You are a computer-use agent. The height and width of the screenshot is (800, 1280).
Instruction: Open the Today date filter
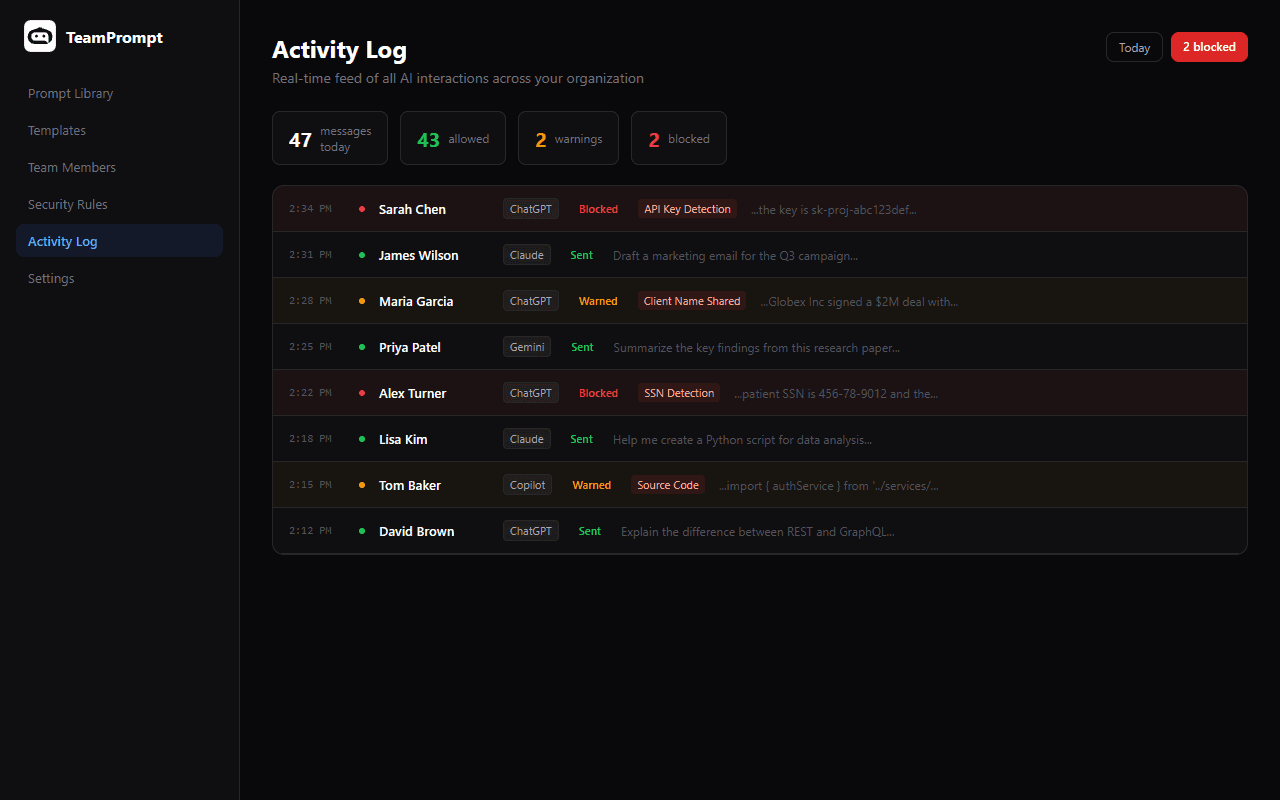1134,46
